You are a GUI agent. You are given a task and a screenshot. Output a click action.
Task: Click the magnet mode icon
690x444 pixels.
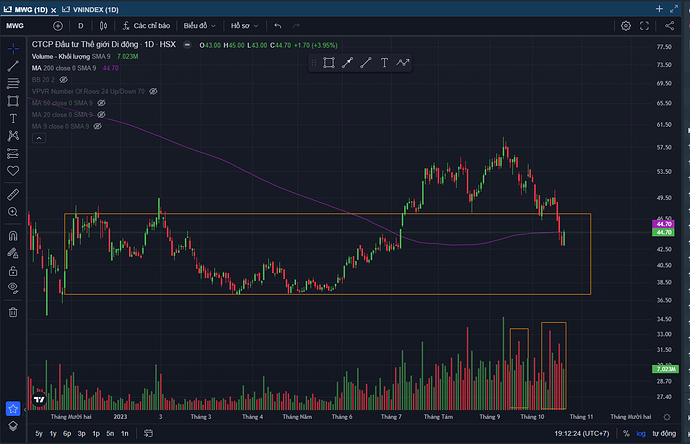click(x=13, y=236)
